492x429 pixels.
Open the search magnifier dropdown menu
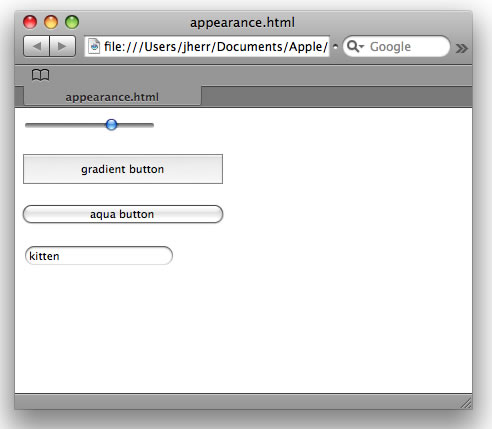click(355, 46)
